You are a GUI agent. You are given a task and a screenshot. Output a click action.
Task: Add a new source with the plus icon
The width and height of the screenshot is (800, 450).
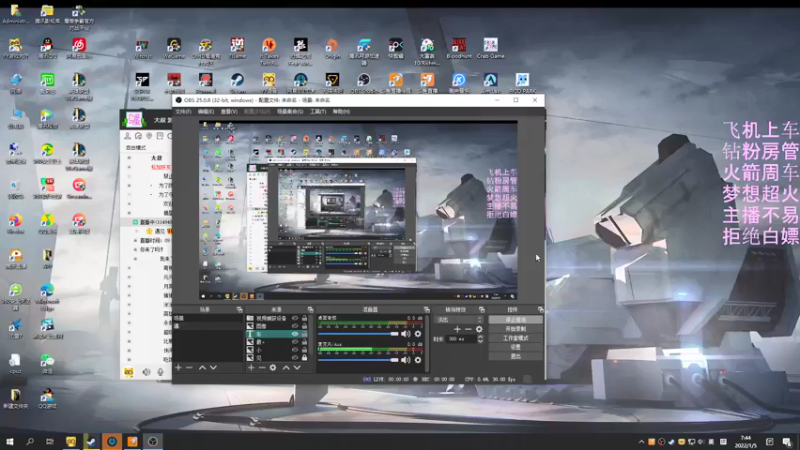click(251, 367)
